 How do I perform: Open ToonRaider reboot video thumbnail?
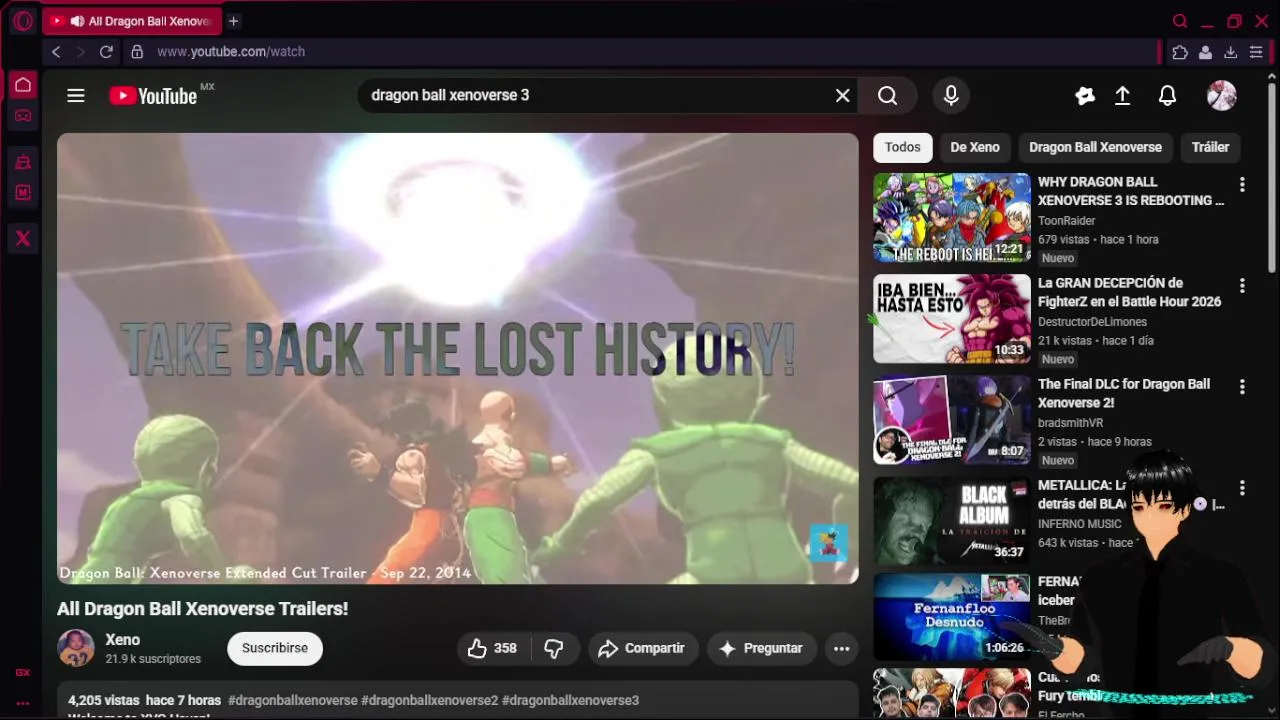click(952, 218)
